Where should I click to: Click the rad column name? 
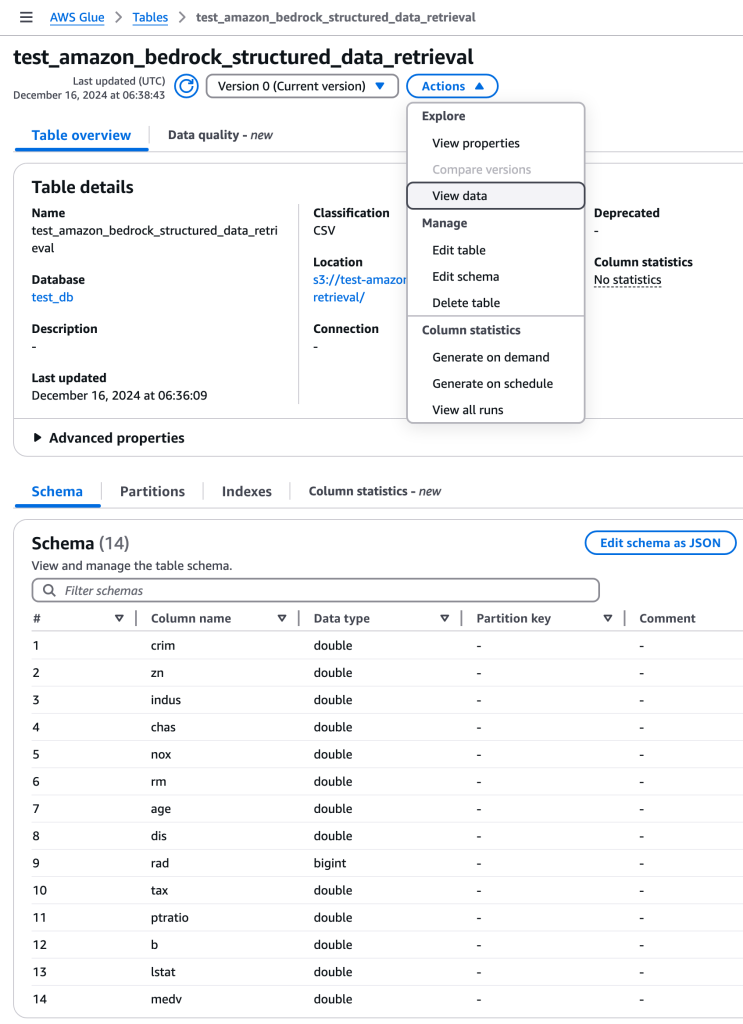(160, 863)
